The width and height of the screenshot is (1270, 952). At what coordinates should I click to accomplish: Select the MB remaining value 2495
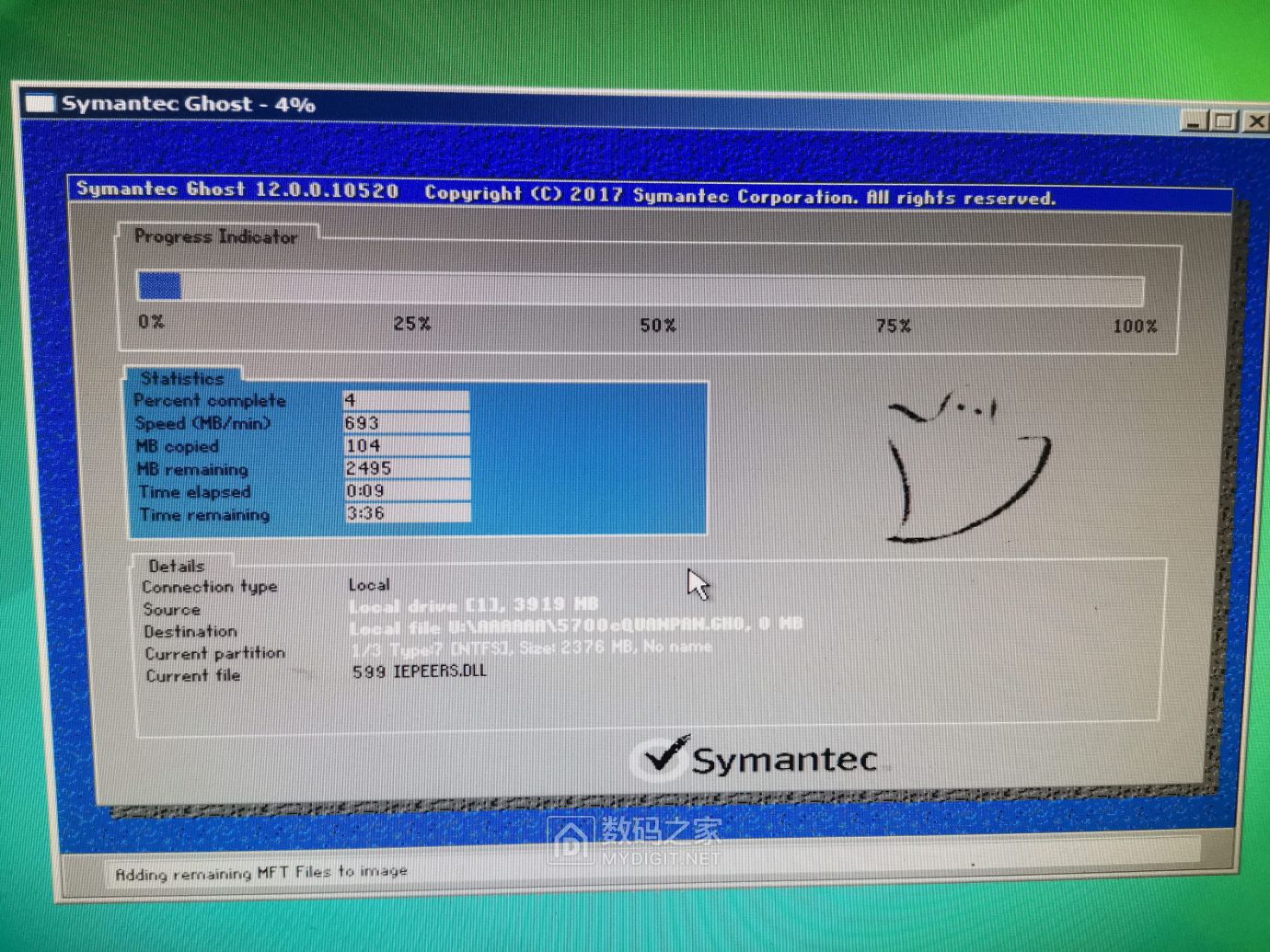407,468
